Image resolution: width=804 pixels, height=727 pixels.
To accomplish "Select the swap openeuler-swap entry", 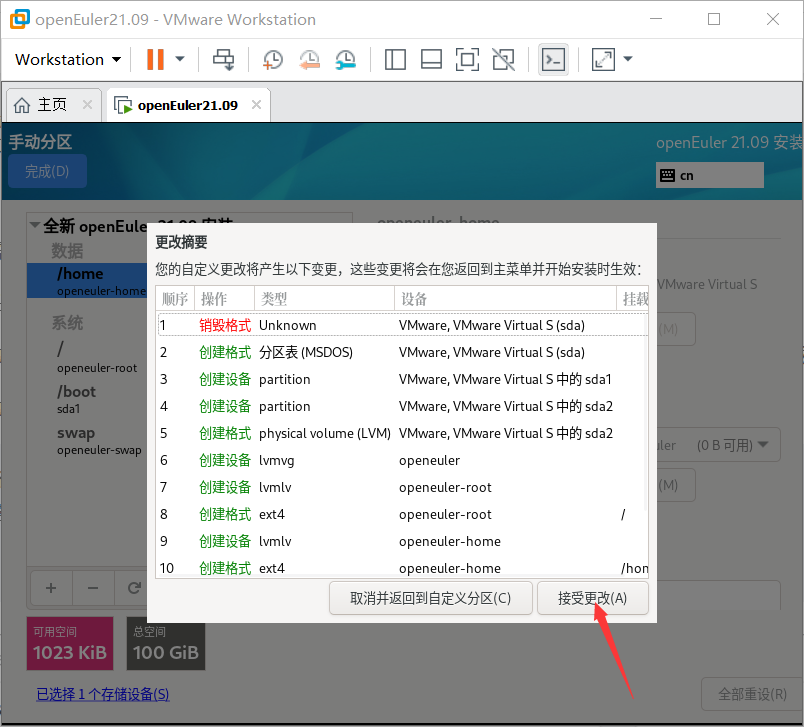I will pos(87,440).
